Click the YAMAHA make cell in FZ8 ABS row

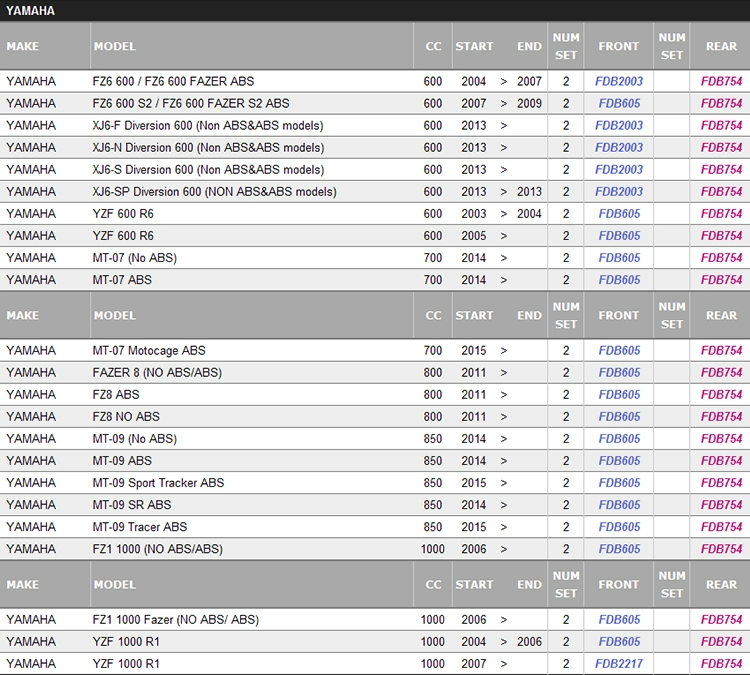pyautogui.click(x=31, y=394)
